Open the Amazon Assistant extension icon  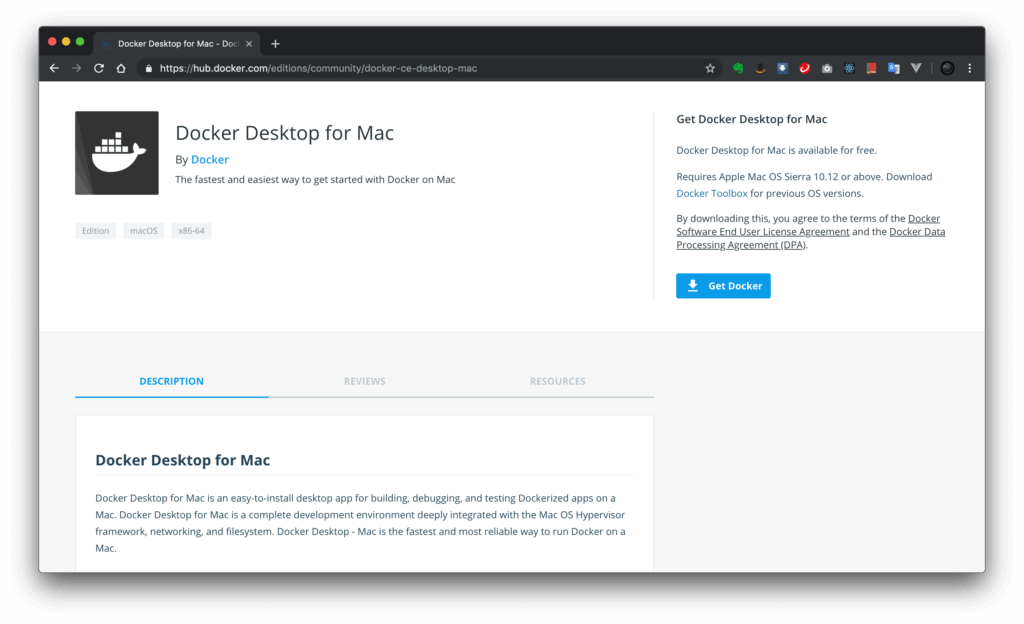pyautogui.click(x=760, y=68)
